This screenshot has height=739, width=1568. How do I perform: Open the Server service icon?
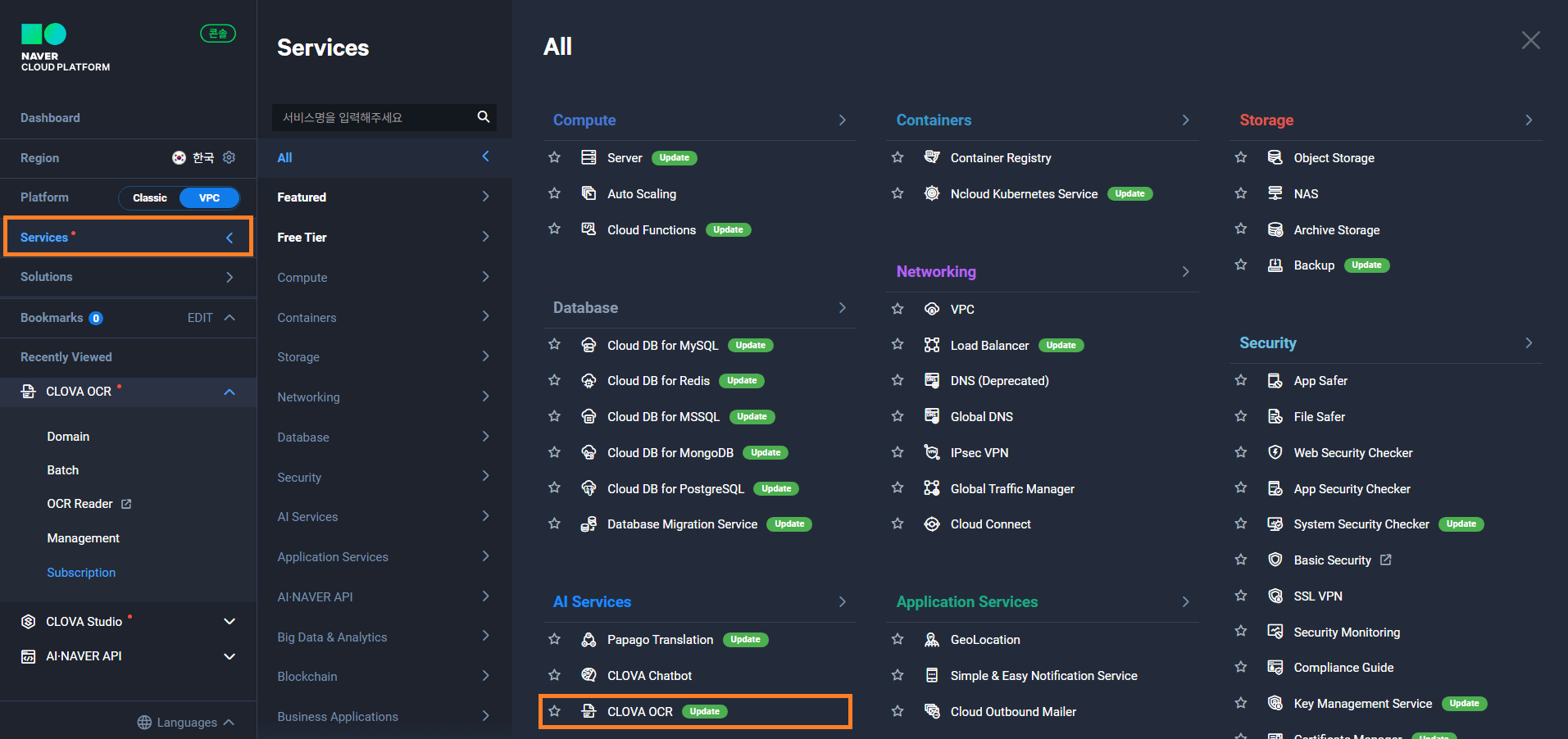(x=589, y=157)
